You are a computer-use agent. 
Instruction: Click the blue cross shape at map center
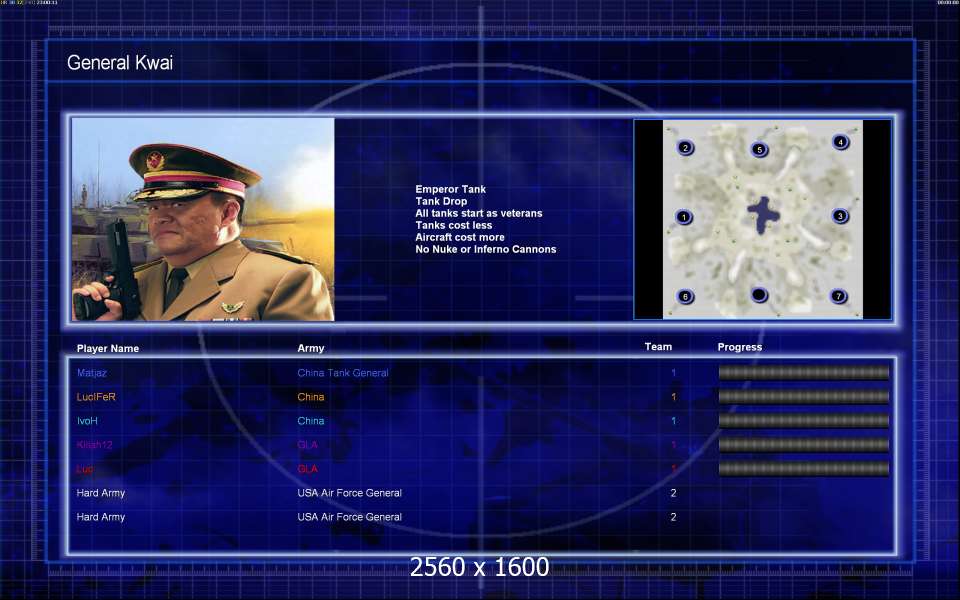pos(763,215)
